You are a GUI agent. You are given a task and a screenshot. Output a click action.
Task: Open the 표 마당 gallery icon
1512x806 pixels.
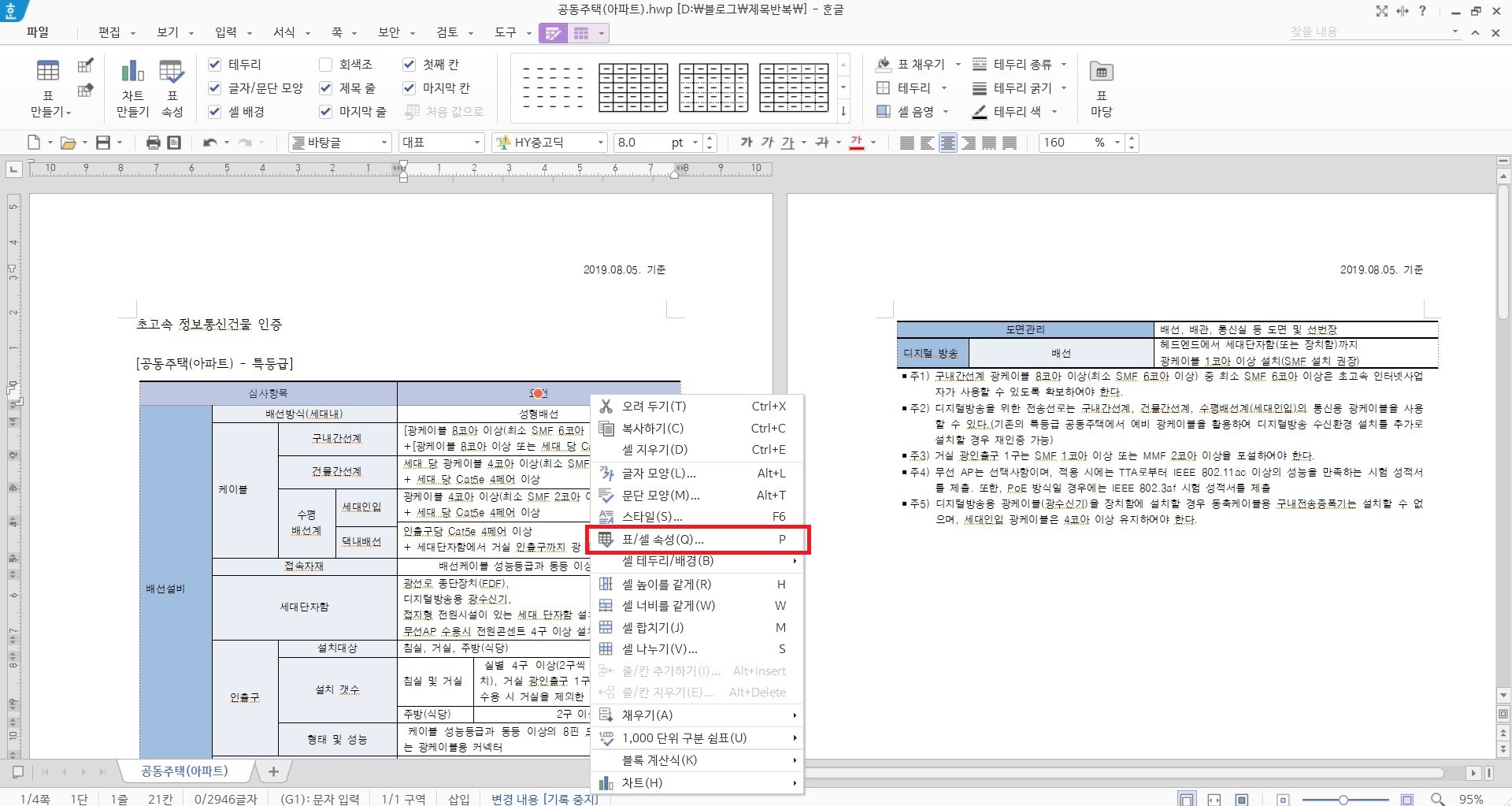click(1101, 72)
